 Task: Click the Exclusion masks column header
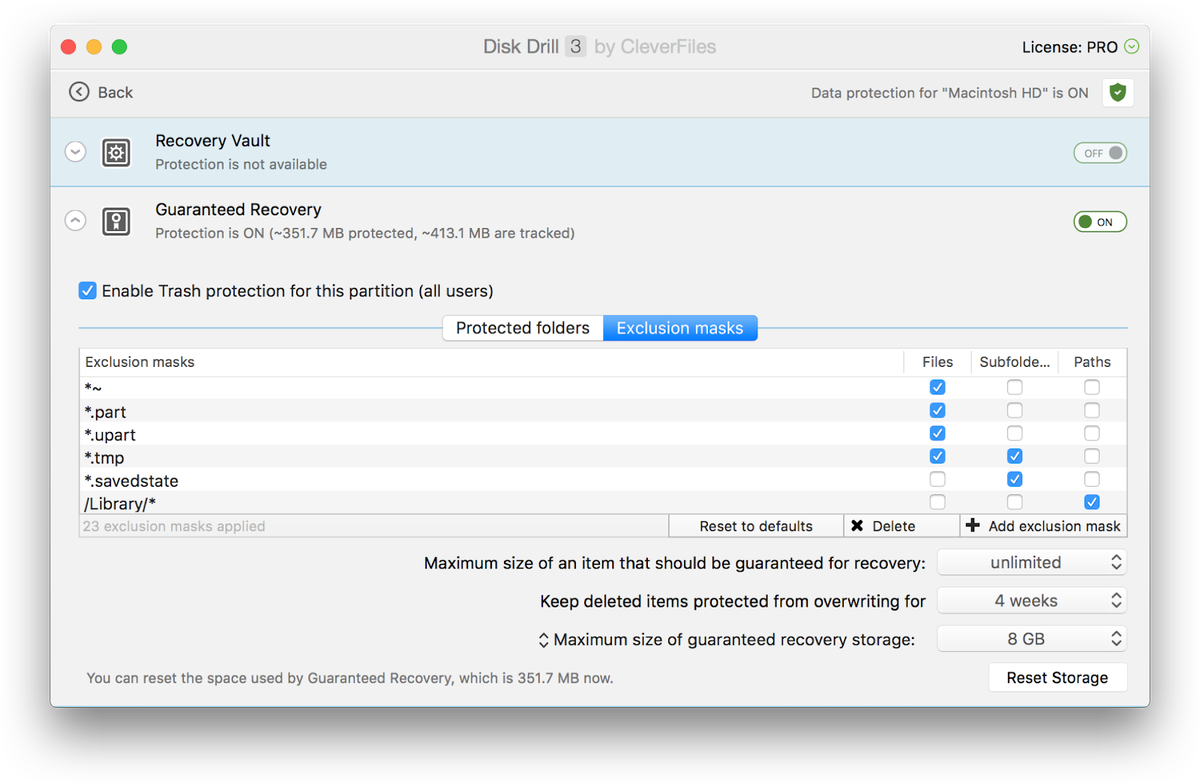click(492, 362)
